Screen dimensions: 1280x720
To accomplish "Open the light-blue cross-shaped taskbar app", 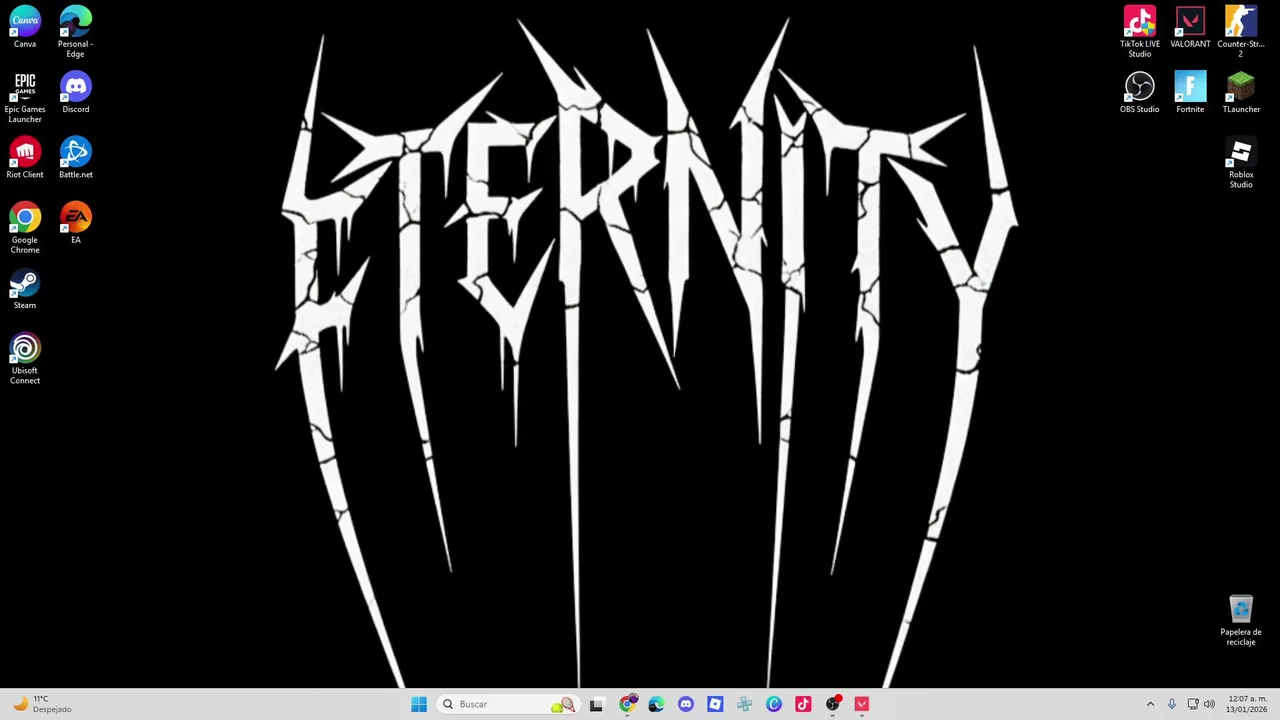I will [x=744, y=704].
